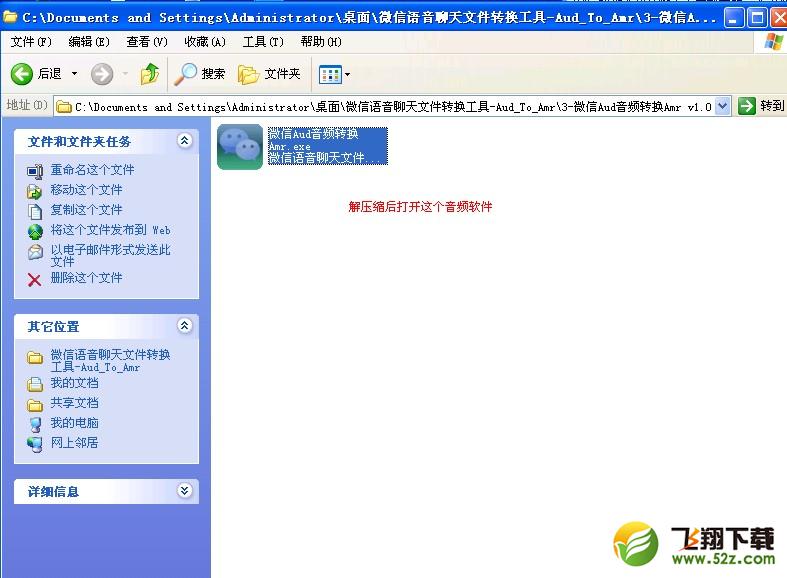
Task: Minimize the Explorer window
Action: point(734,19)
